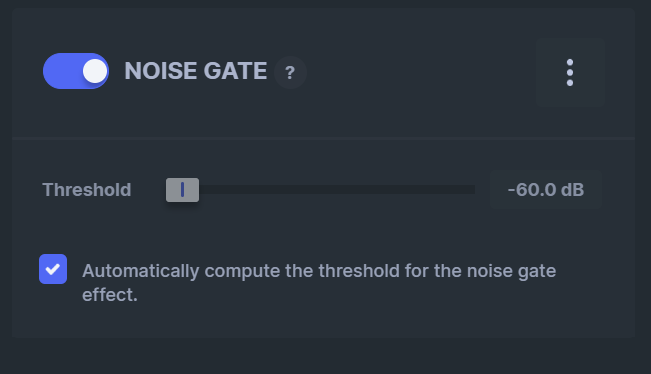651x374 pixels.
Task: Open the Noise Gate help question mark
Action: pyautogui.click(x=290, y=73)
